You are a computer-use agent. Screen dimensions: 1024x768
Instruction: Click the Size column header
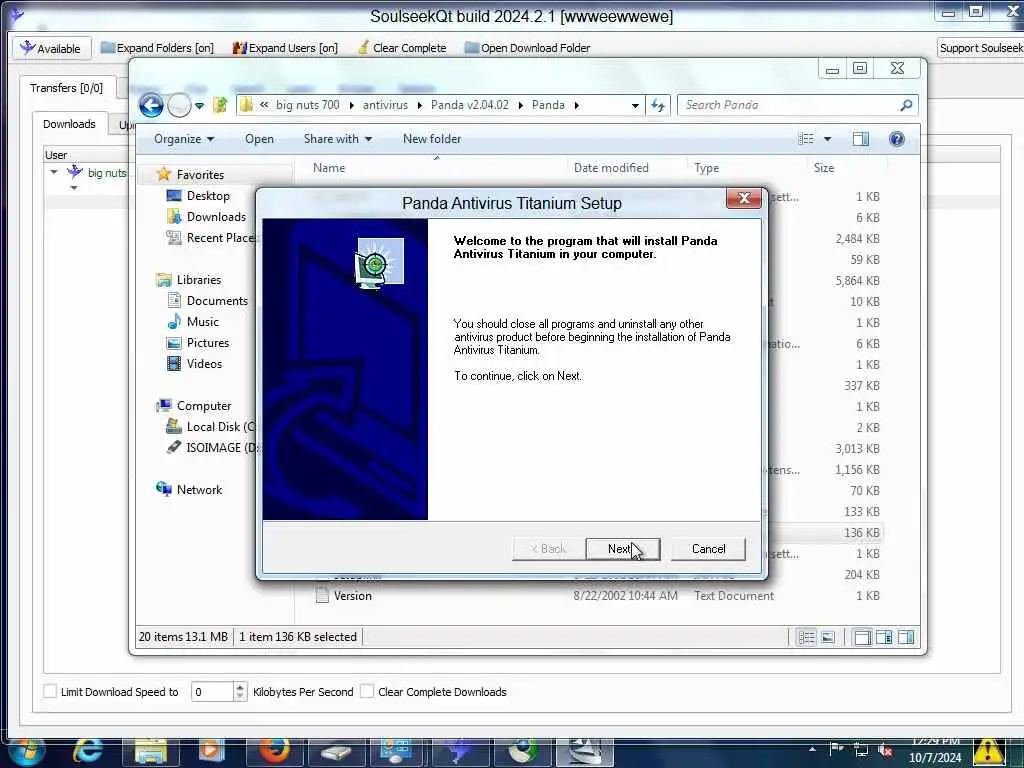(824, 168)
